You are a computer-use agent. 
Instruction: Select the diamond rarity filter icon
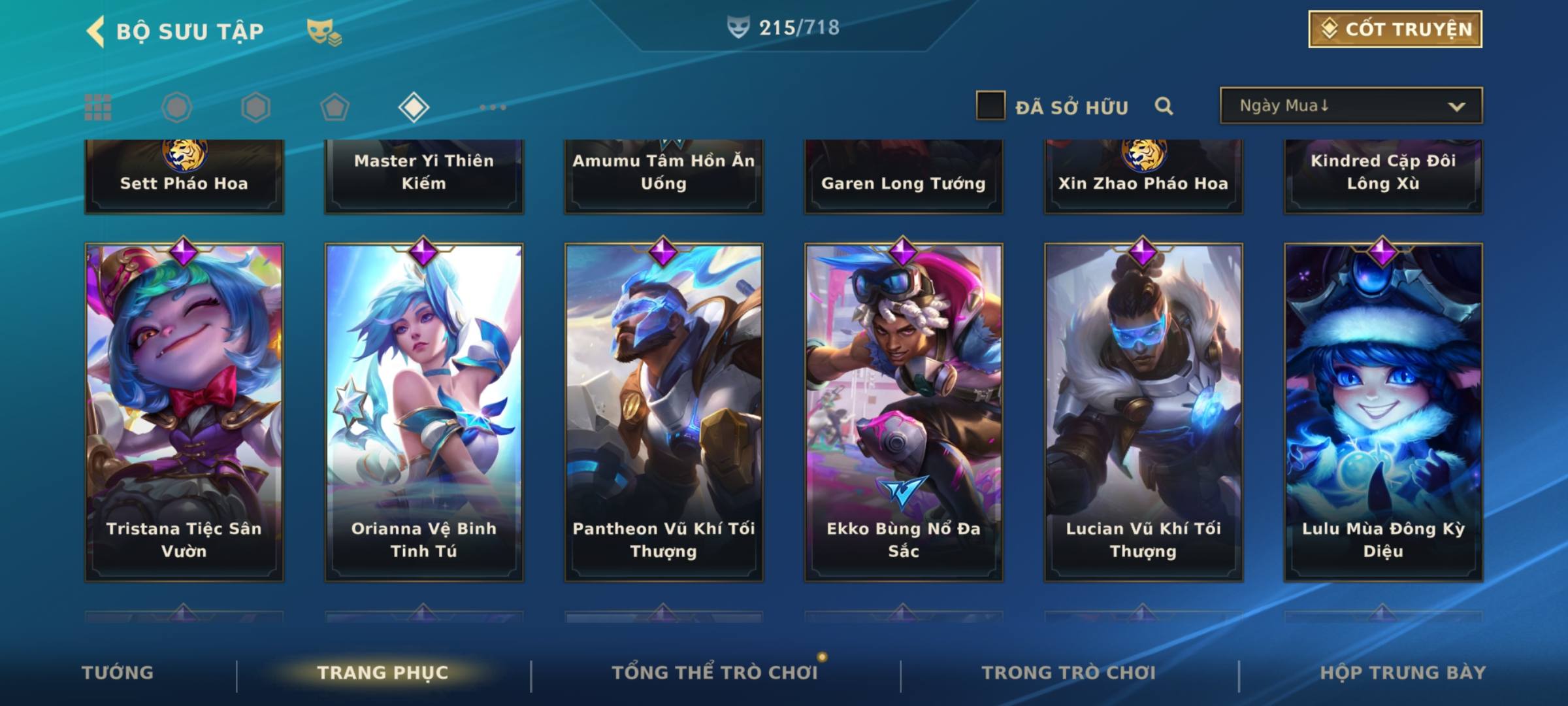[x=414, y=107]
